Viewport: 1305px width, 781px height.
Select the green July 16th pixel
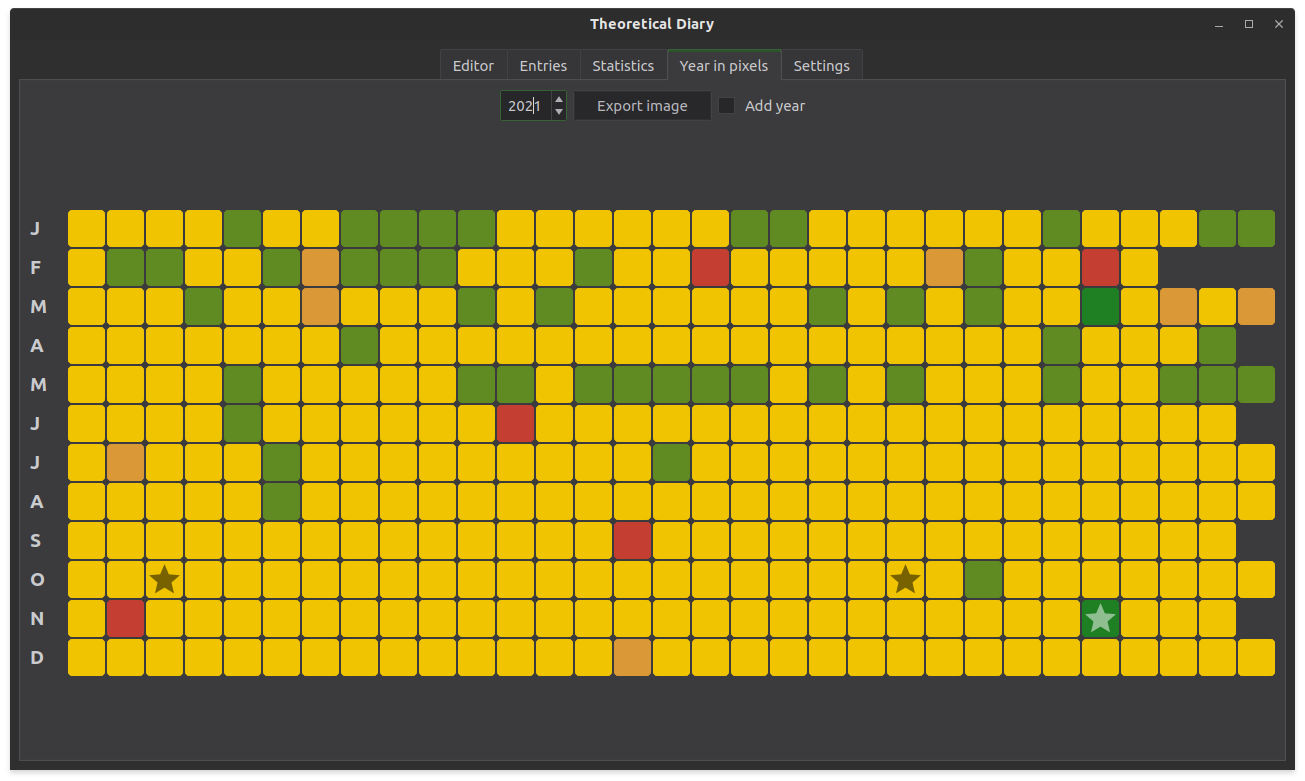point(672,462)
